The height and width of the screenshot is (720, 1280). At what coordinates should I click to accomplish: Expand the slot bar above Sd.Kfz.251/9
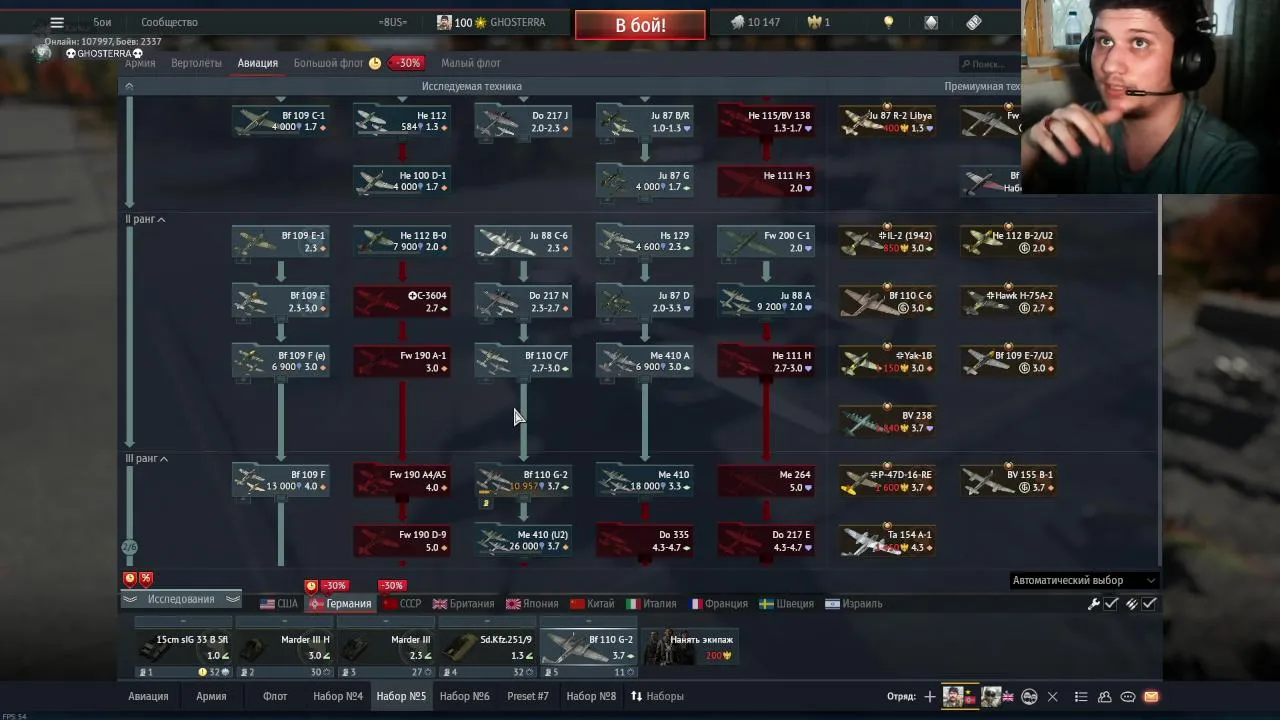coord(486,621)
